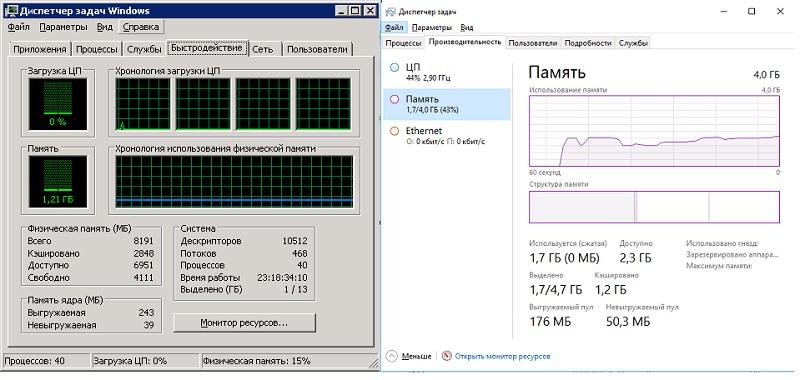This screenshot has height=380, width=800.
Task: Open Файл menu in the right Диспетчер задач
Action: coord(394,28)
